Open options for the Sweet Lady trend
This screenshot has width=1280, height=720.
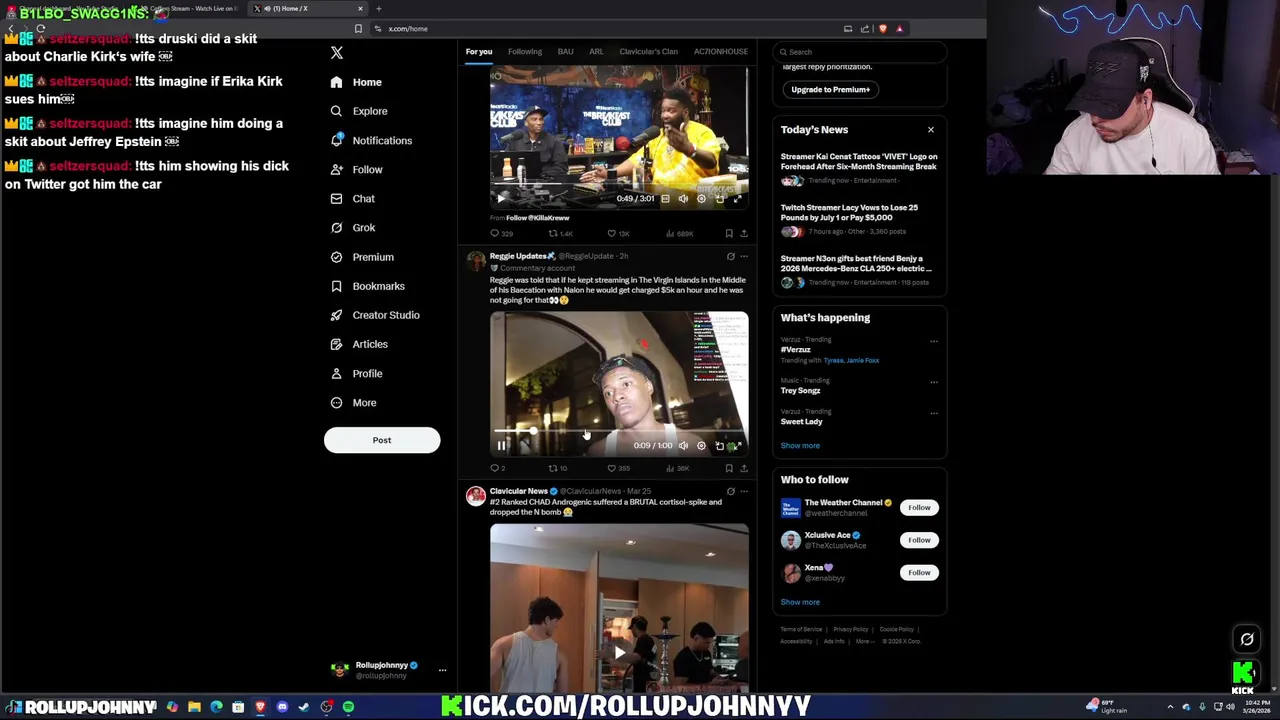pyautogui.click(x=934, y=413)
